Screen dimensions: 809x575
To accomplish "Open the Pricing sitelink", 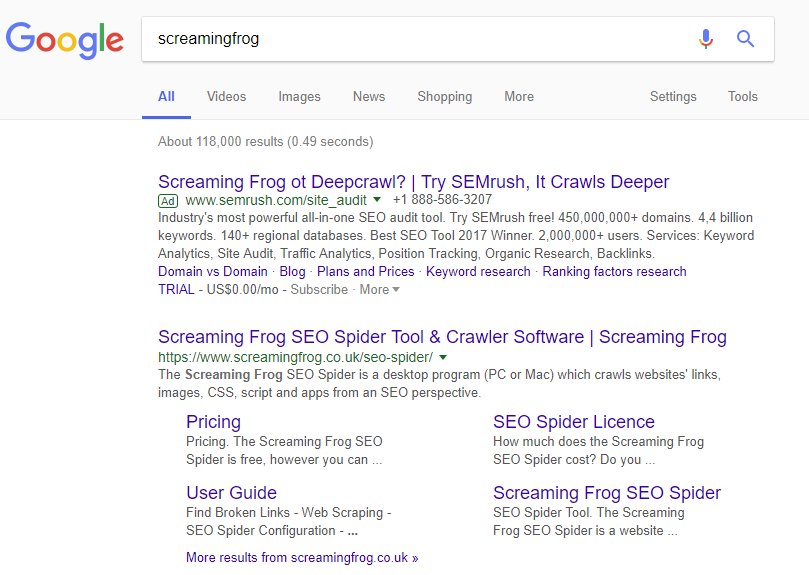I will (x=213, y=422).
